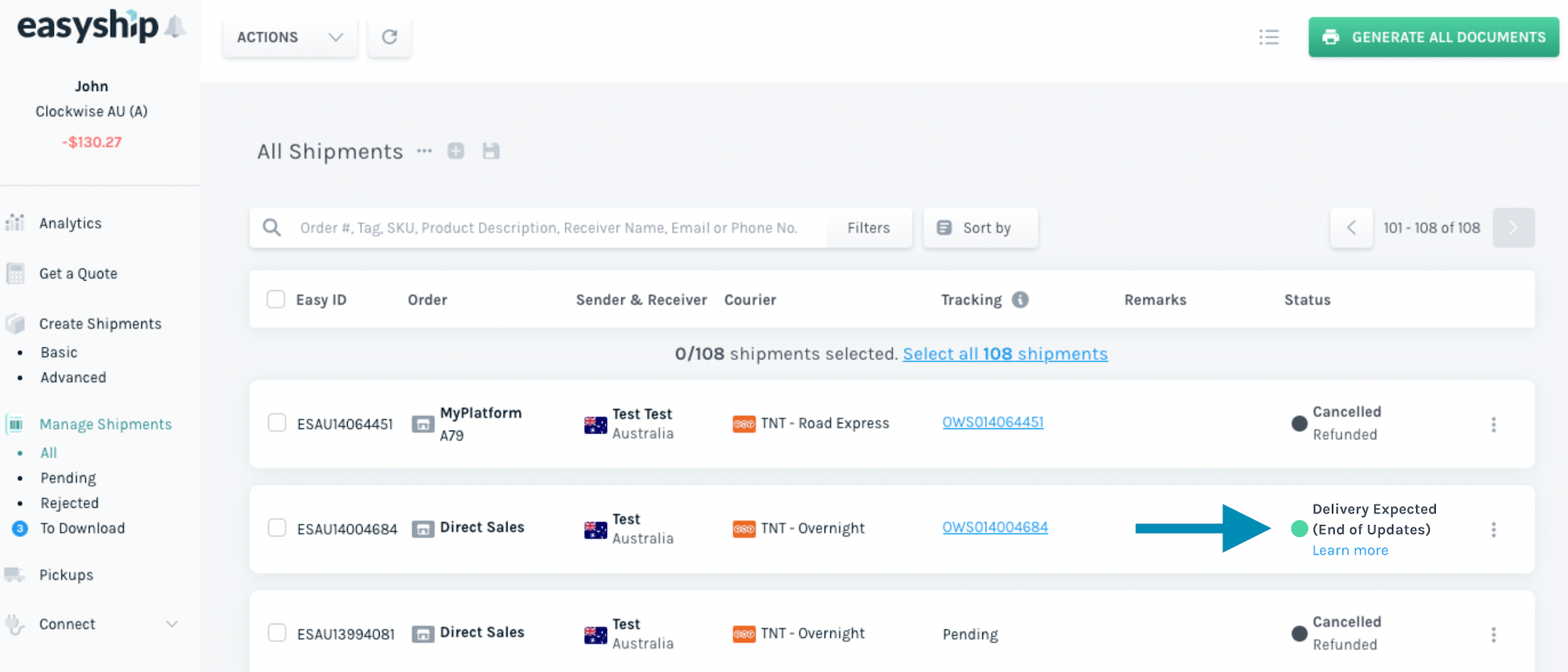Click Learn more under Delivery Expected
The height and width of the screenshot is (672, 1568).
coord(1350,550)
